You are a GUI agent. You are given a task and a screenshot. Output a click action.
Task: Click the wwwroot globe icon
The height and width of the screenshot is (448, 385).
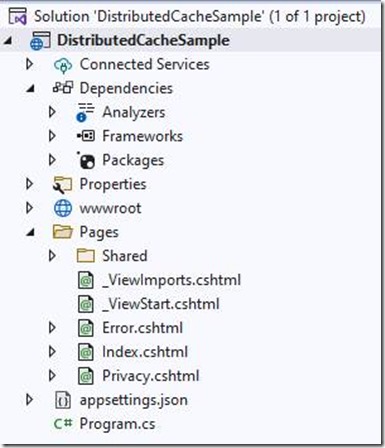tap(63, 208)
